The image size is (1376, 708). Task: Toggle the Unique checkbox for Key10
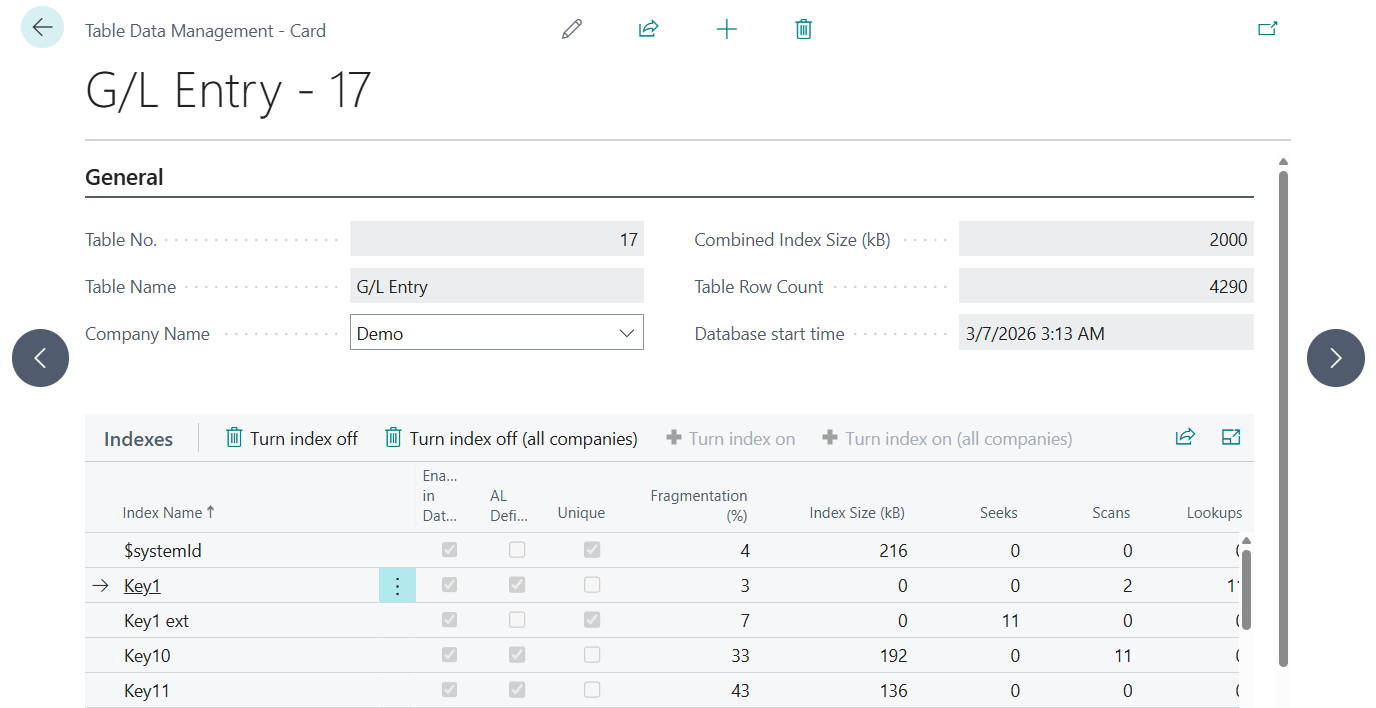pos(592,655)
